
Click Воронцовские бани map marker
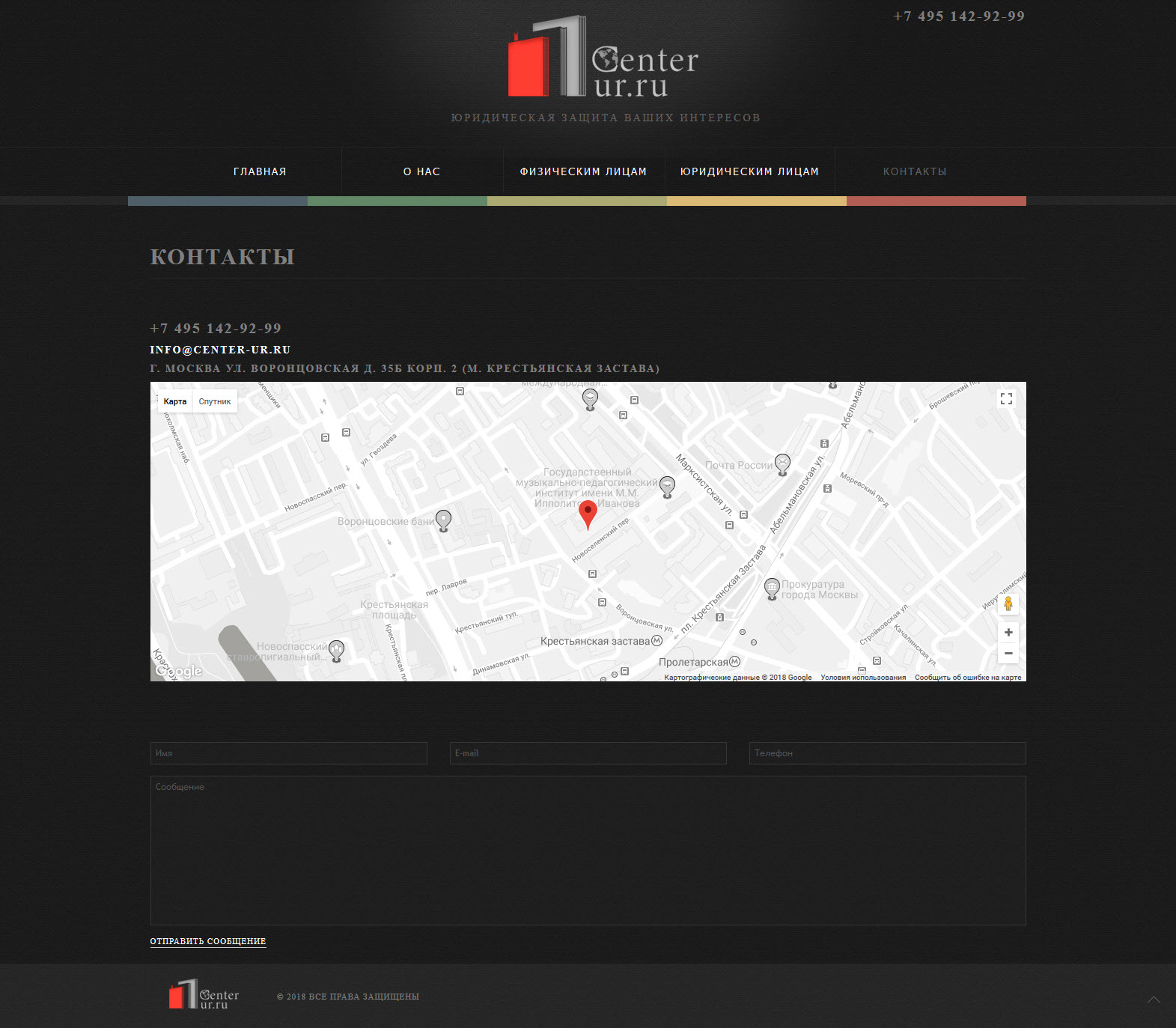point(444,520)
